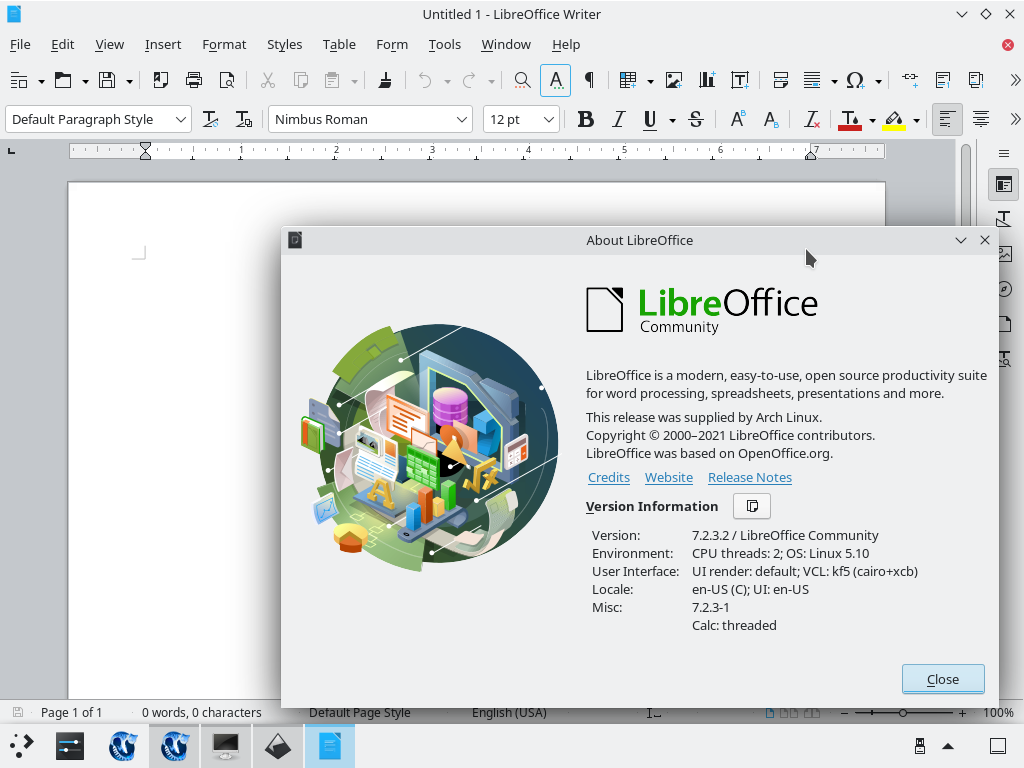
Task: Copy version information button in About dialog
Action: tap(752, 506)
